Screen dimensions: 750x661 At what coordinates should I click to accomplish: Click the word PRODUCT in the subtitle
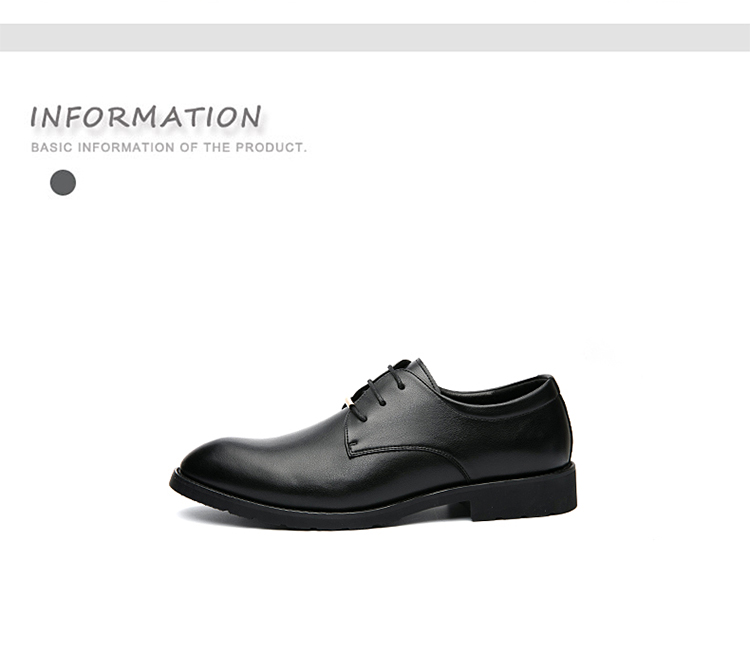pos(269,147)
